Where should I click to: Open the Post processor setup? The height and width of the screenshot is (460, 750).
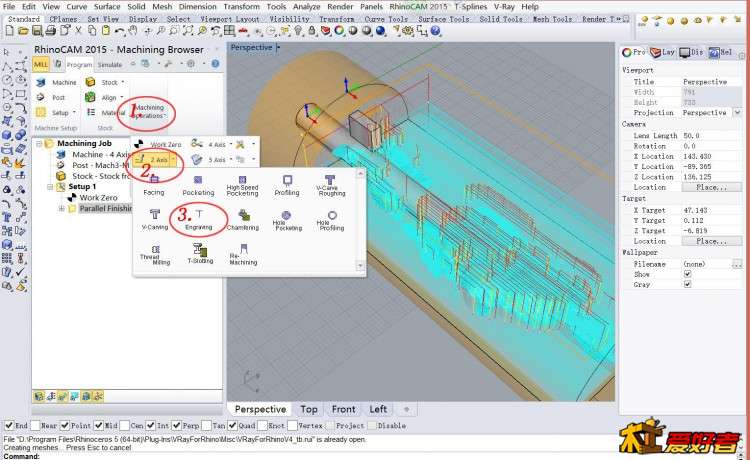51,97
